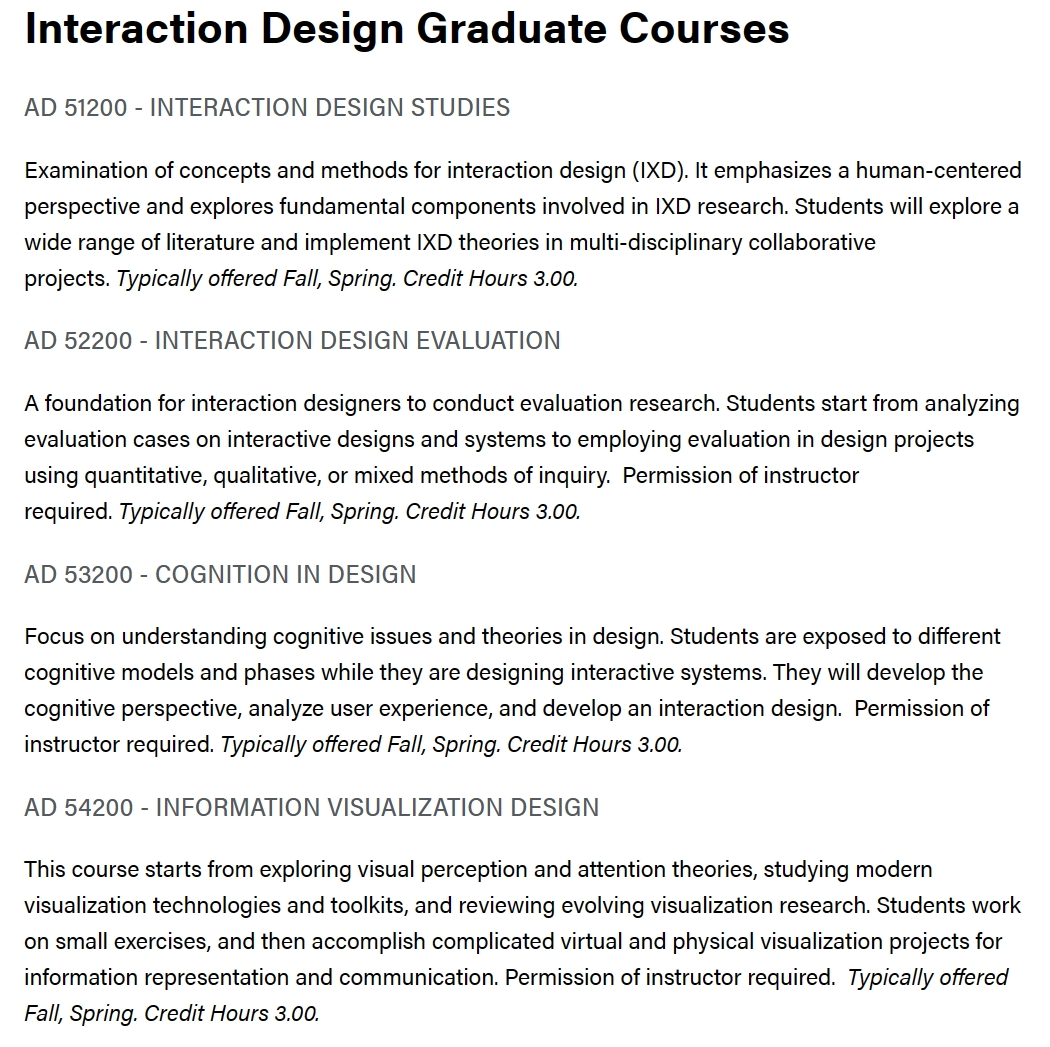
Task: Open the AD 54200 Information Visualization Design course
Action: click(x=311, y=807)
